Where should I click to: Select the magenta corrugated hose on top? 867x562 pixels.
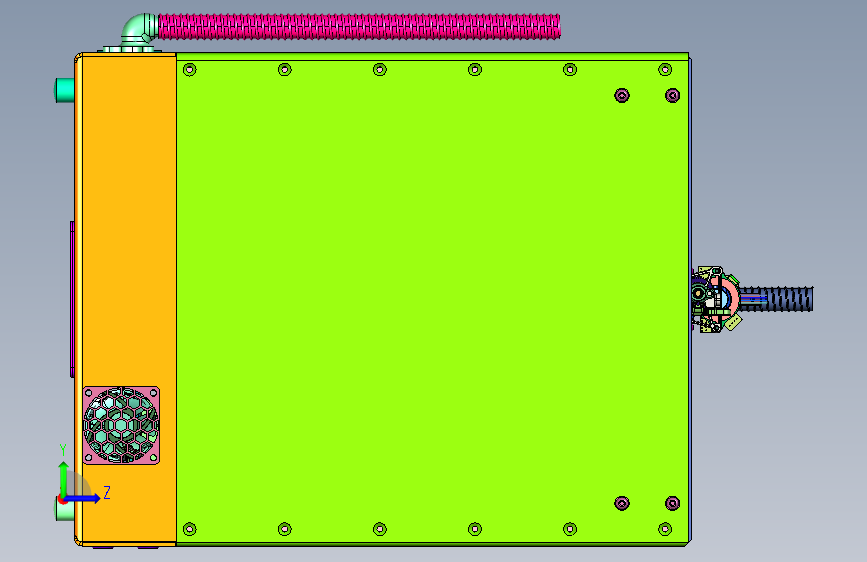pyautogui.click(x=359, y=27)
